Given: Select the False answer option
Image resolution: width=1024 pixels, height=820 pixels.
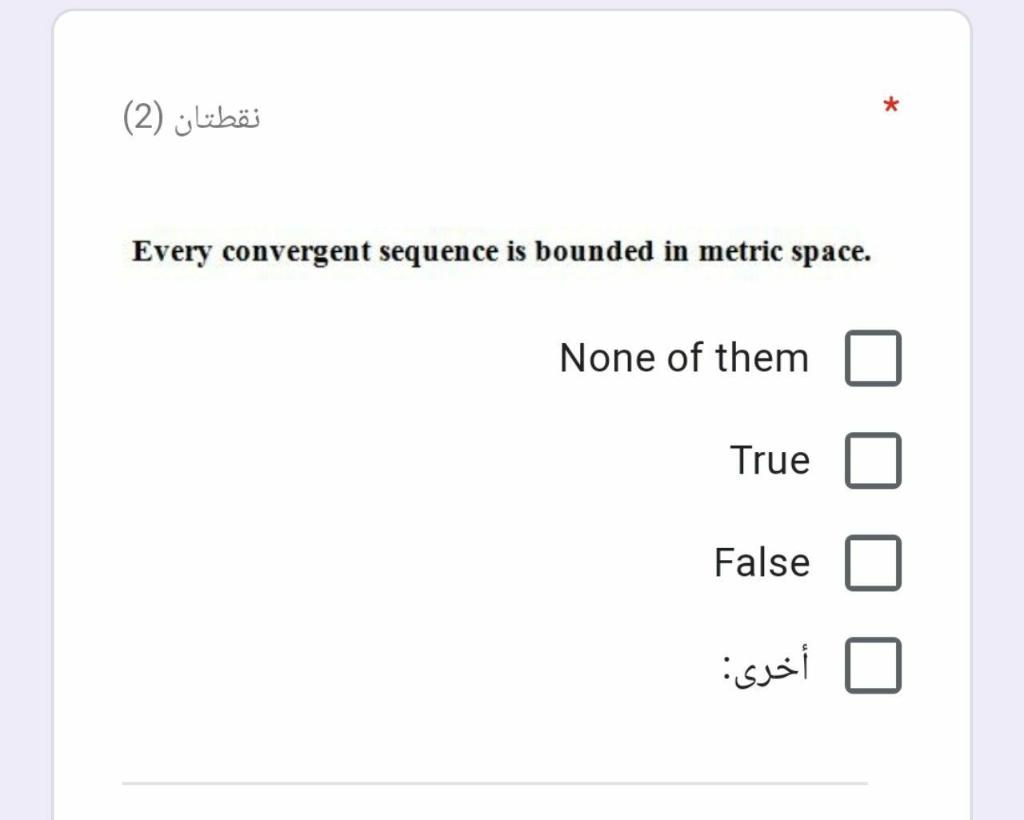Looking at the screenshot, I should click(x=873, y=562).
